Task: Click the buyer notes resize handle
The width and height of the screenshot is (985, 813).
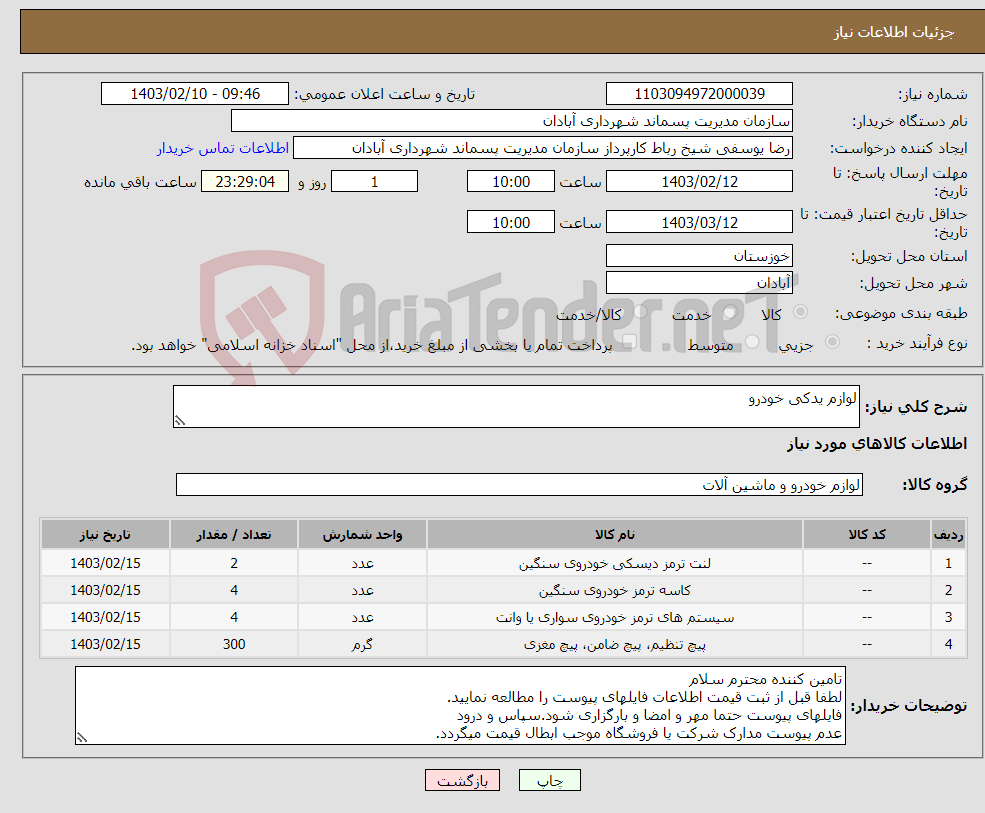Action: (82, 738)
